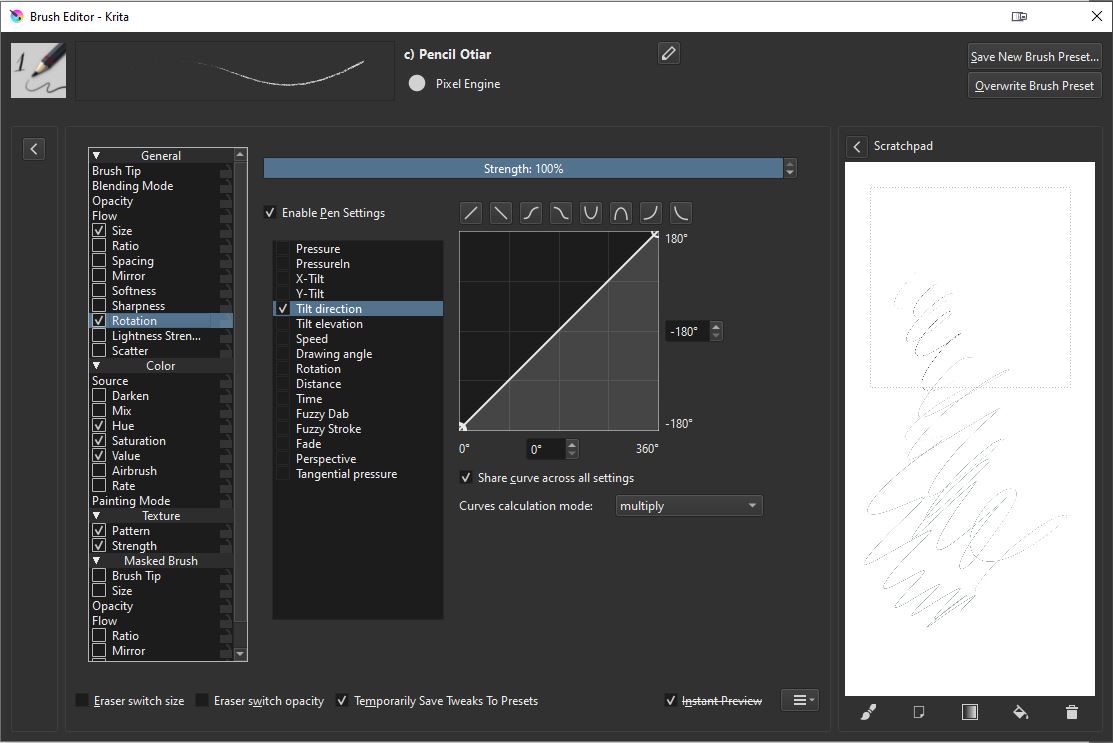
Task: Fill scratchpad with background color bucket icon
Action: pyautogui.click(x=1020, y=712)
